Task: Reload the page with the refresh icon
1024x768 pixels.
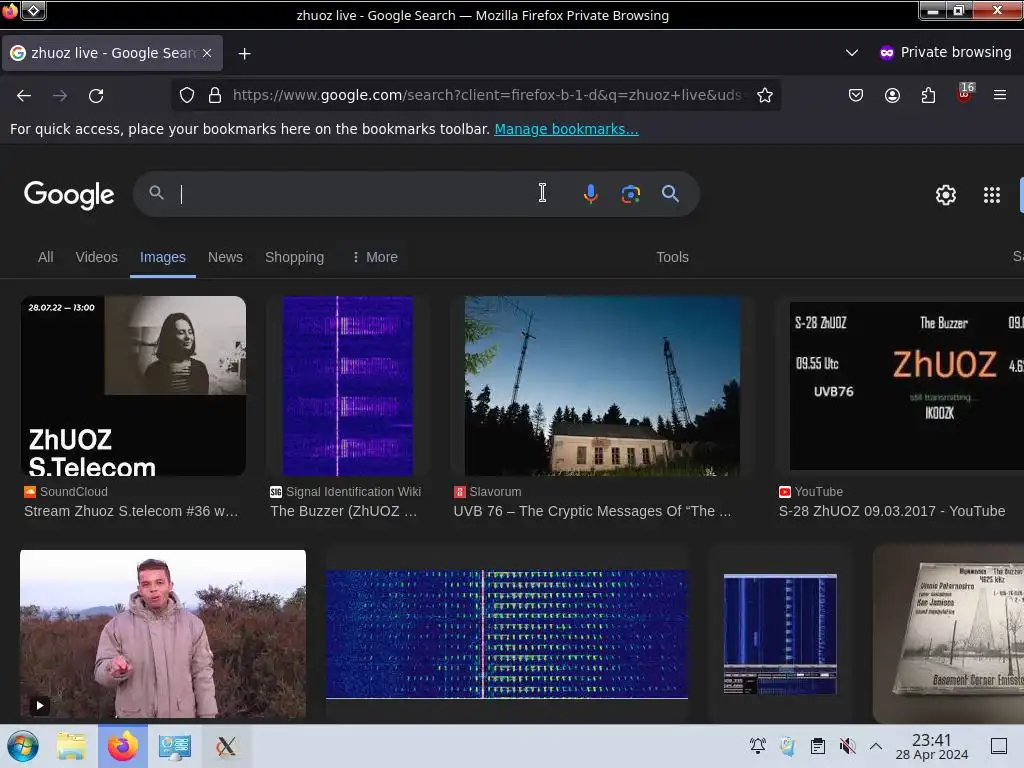Action: pos(96,96)
